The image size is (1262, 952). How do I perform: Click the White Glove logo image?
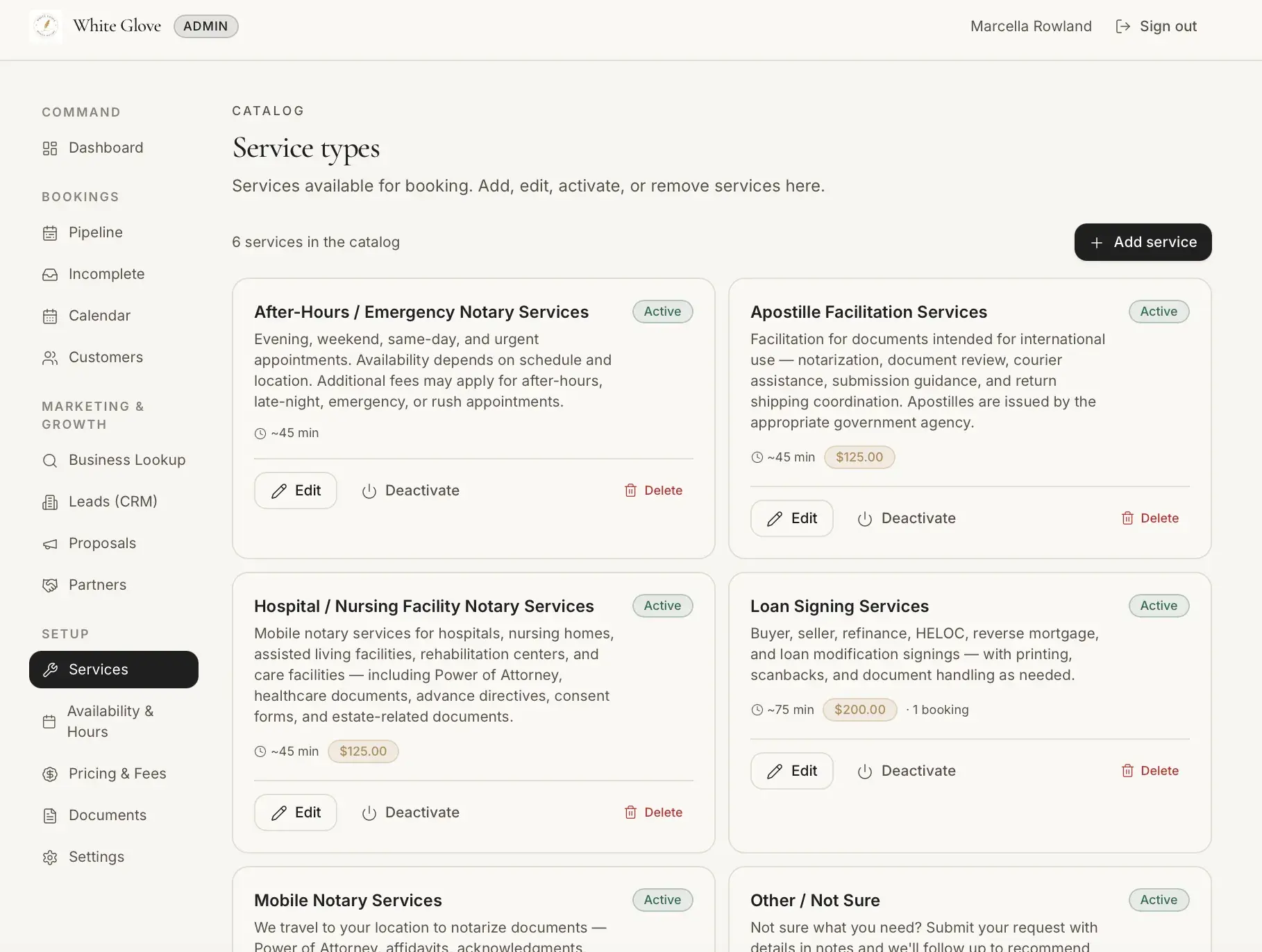(46, 26)
